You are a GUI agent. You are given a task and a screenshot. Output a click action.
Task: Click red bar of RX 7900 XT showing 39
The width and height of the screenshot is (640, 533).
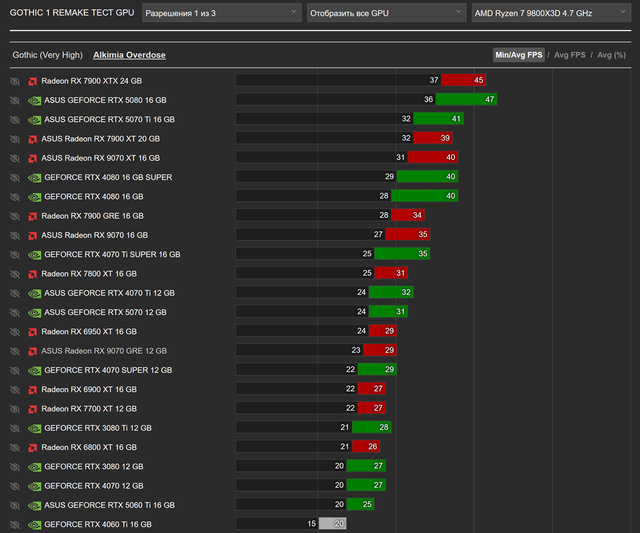(433, 138)
